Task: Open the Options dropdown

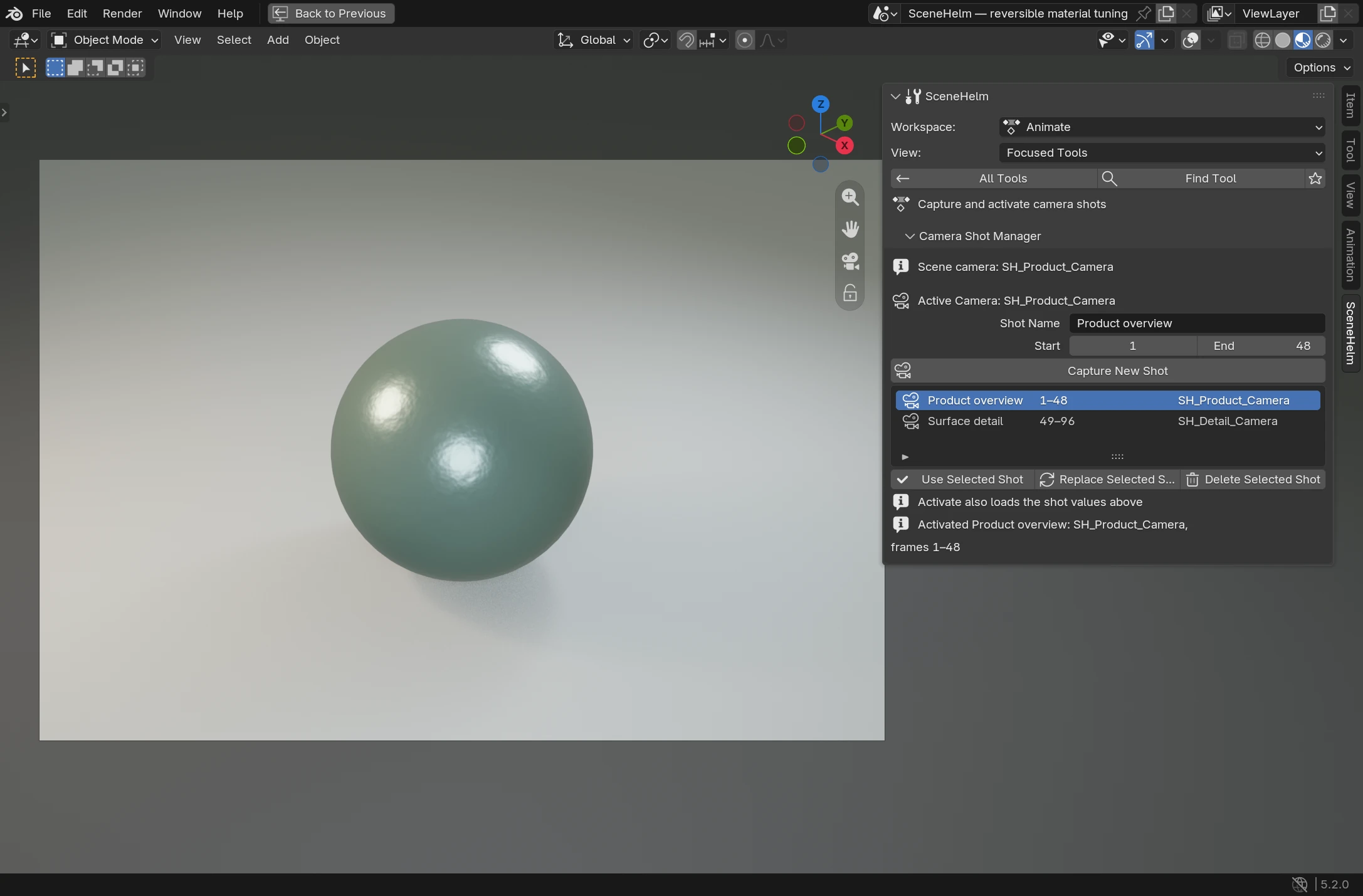Action: [1322, 68]
